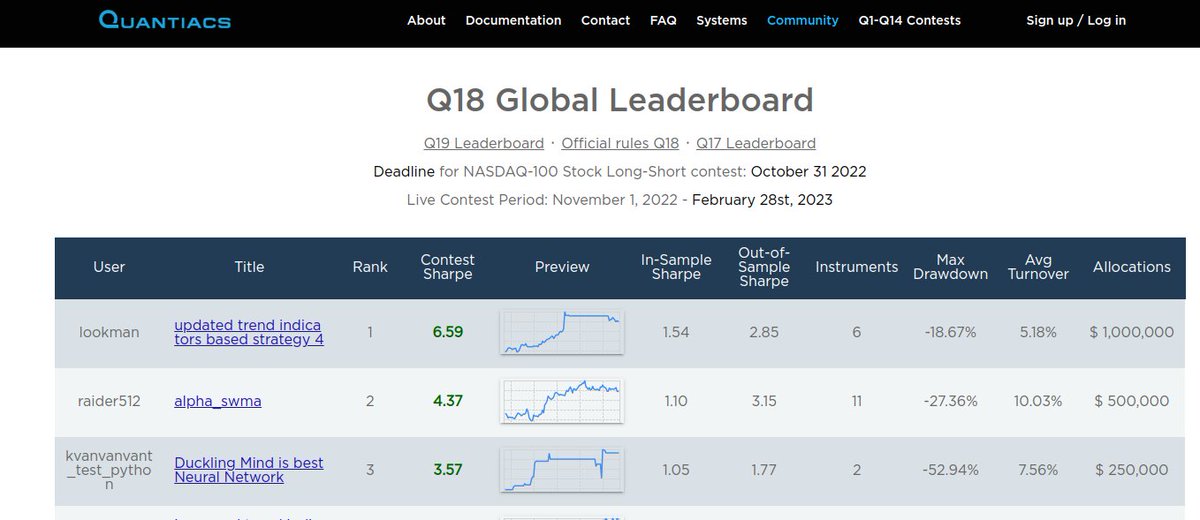Image resolution: width=1200 pixels, height=520 pixels.
Task: Click the Avg Turnover column header
Action: tap(1038, 267)
